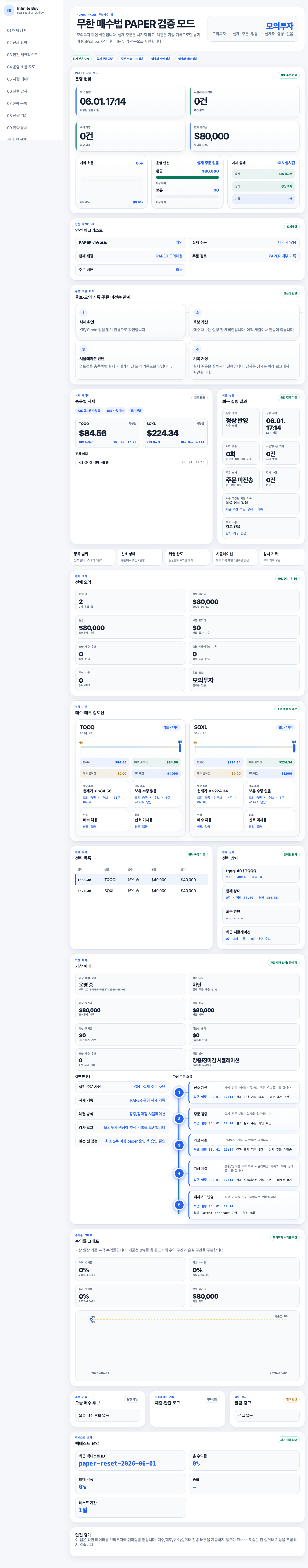The height and width of the screenshot is (1568, 308).
Task: Open sidebar item 01 현재 상황
Action: [x=31, y=30]
